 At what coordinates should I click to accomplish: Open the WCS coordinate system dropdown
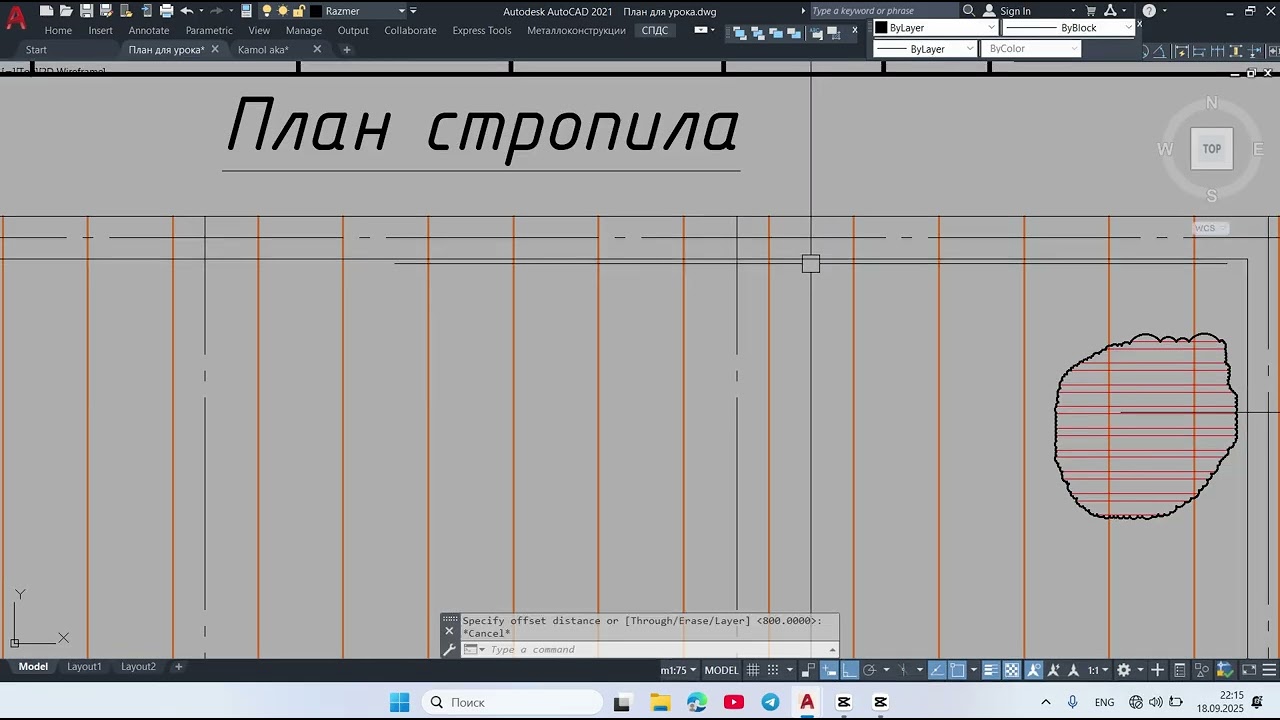(1211, 228)
